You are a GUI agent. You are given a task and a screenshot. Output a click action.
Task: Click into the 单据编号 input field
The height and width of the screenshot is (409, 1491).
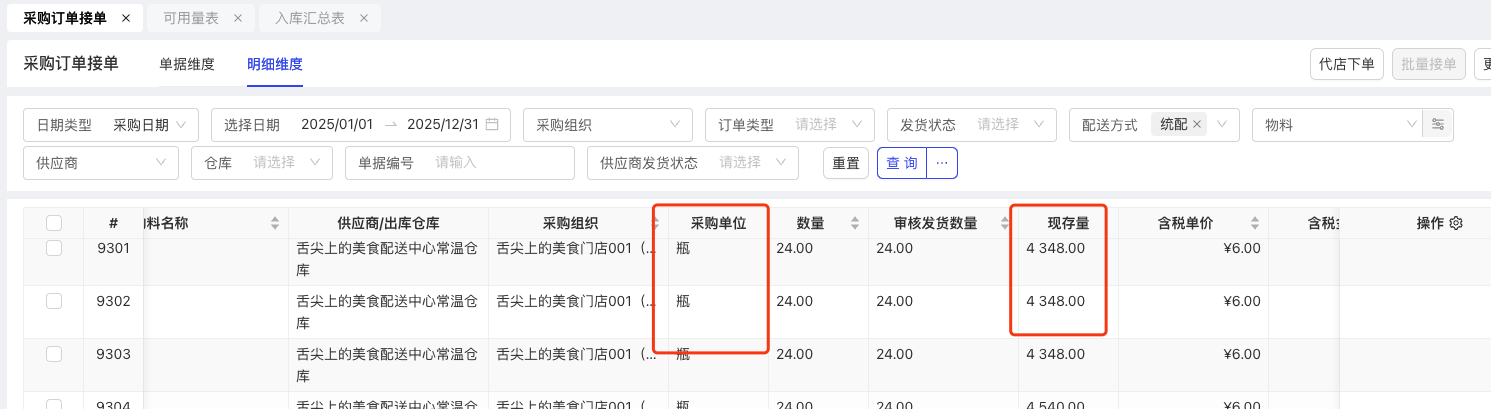(x=500, y=162)
